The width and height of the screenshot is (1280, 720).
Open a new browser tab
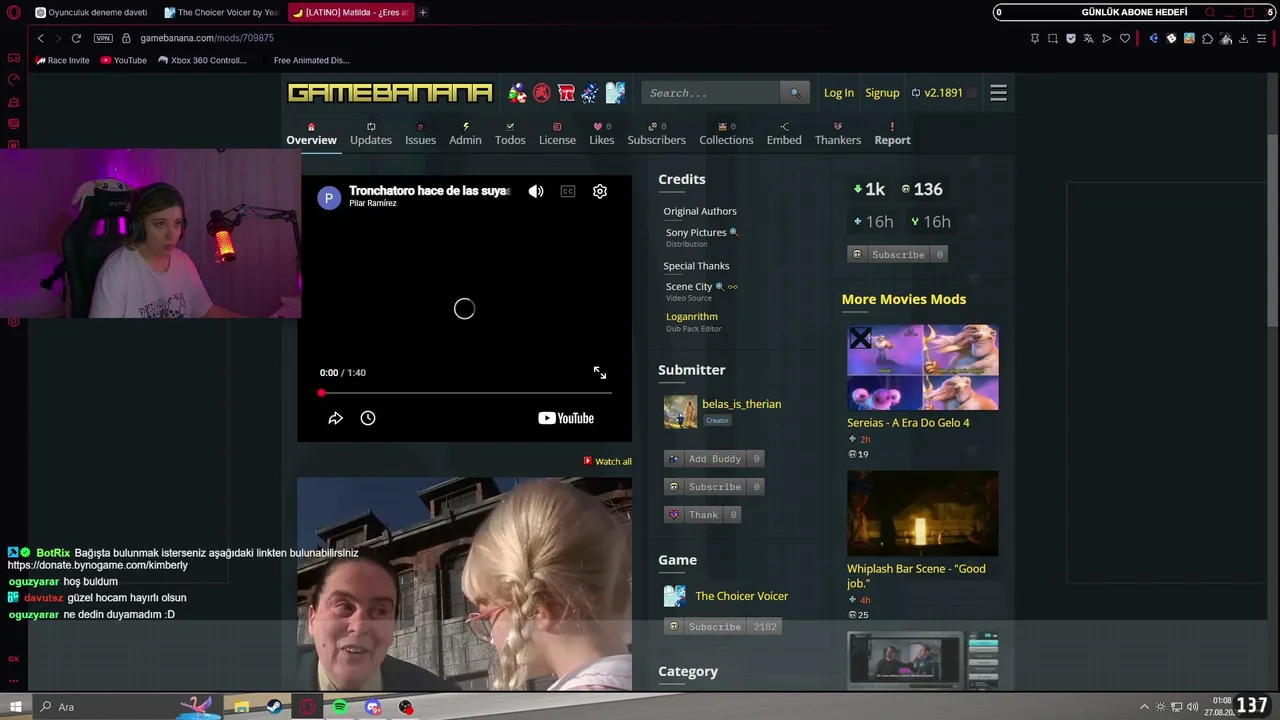coord(423,12)
